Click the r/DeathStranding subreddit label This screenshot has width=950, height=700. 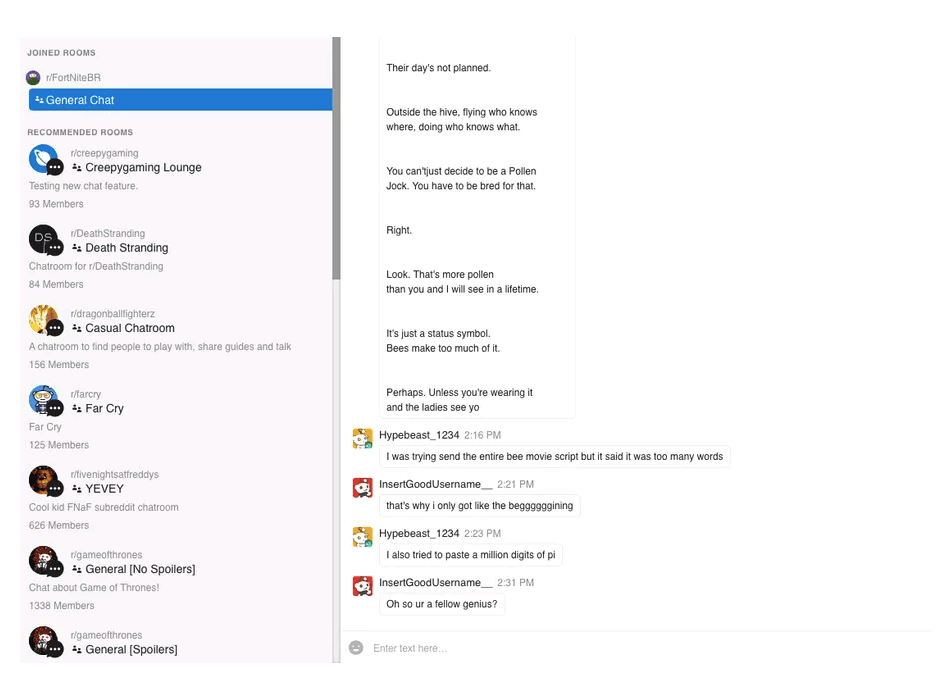tap(108, 233)
